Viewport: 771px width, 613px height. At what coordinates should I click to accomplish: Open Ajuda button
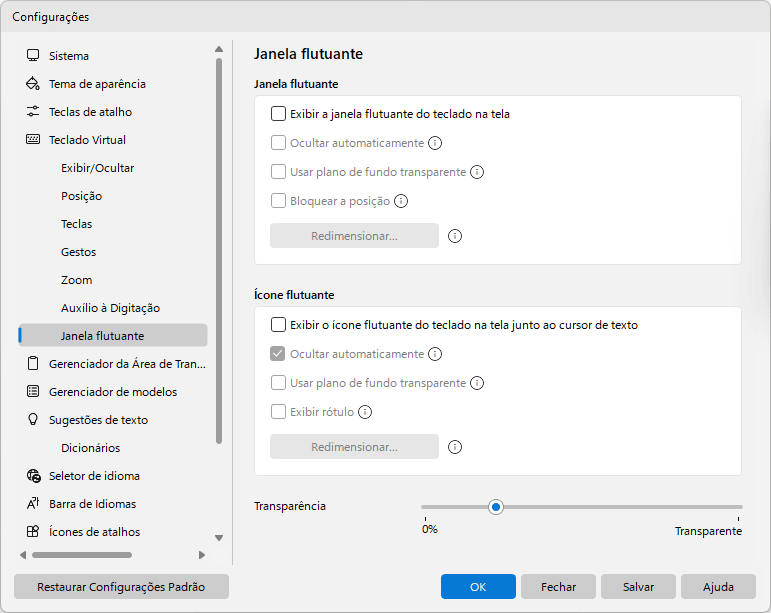point(718,587)
